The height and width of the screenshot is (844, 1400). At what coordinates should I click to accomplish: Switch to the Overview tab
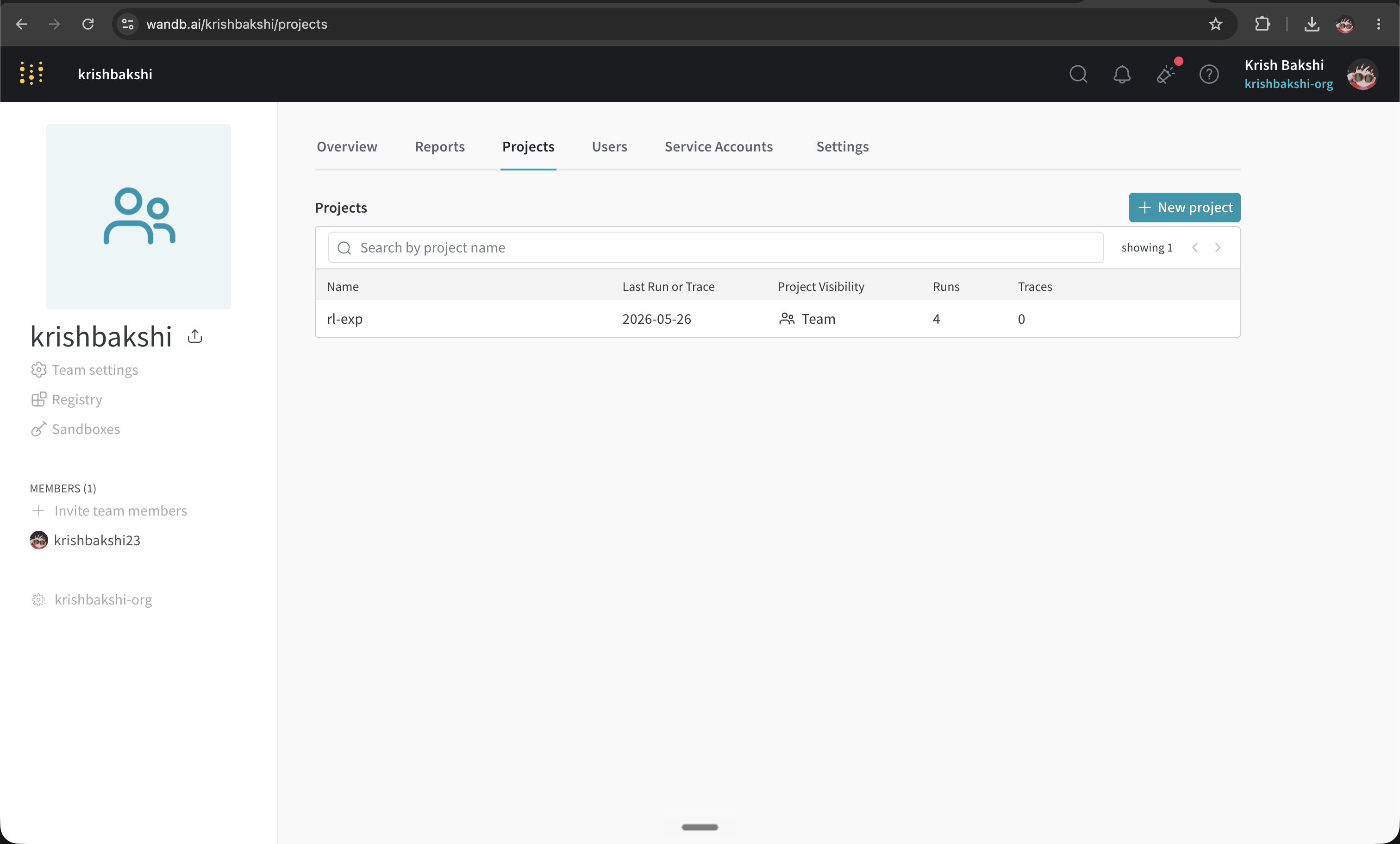(347, 147)
